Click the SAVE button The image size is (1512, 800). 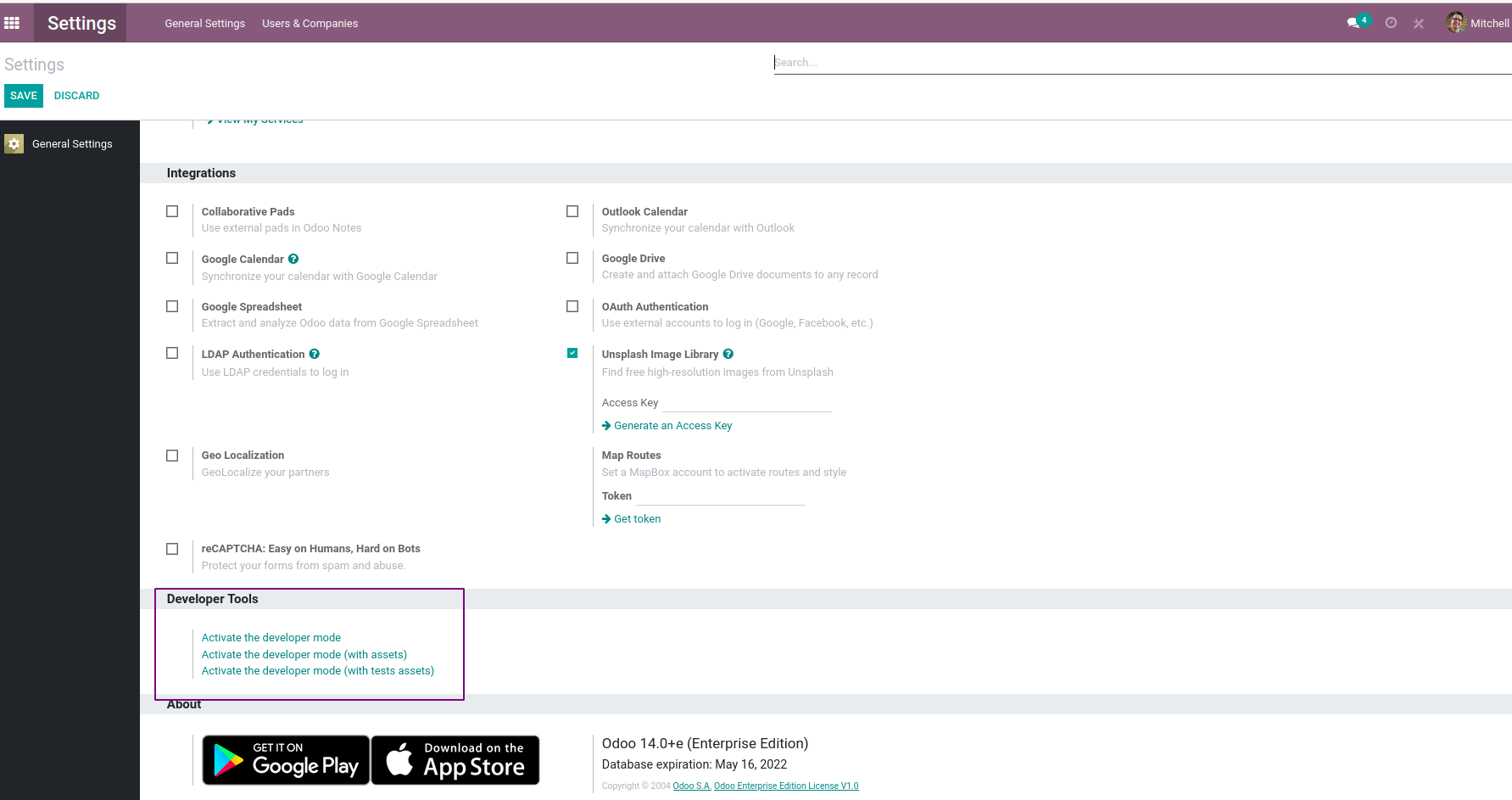[x=24, y=96]
